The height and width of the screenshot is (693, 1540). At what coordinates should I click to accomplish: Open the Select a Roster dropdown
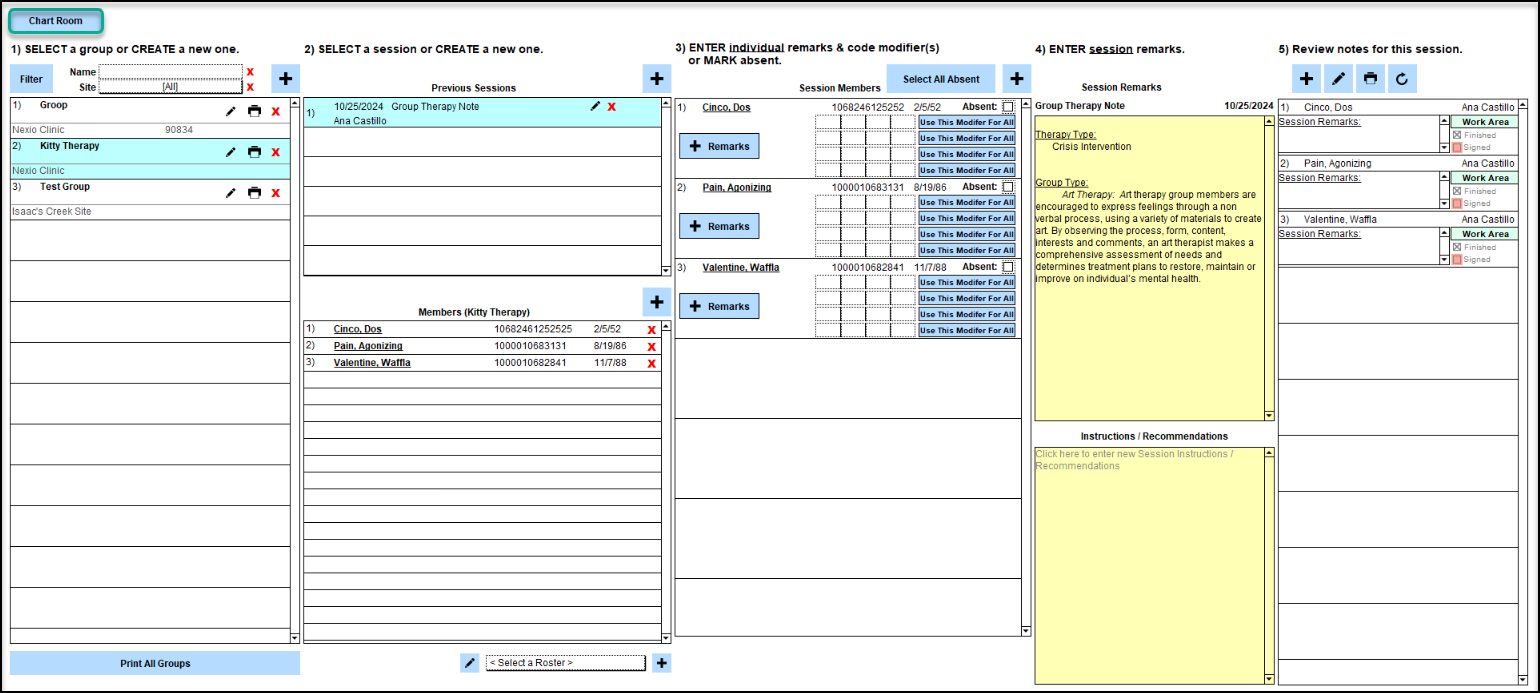(x=565, y=663)
